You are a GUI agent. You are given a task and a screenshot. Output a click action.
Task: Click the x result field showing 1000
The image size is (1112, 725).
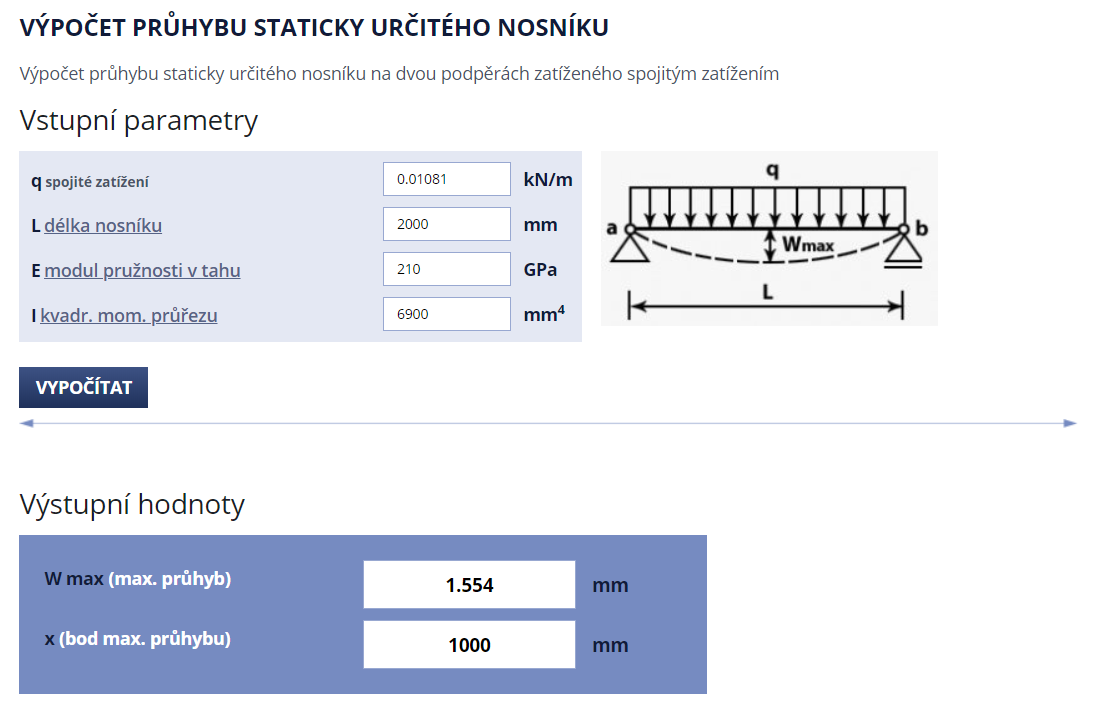[x=469, y=645]
